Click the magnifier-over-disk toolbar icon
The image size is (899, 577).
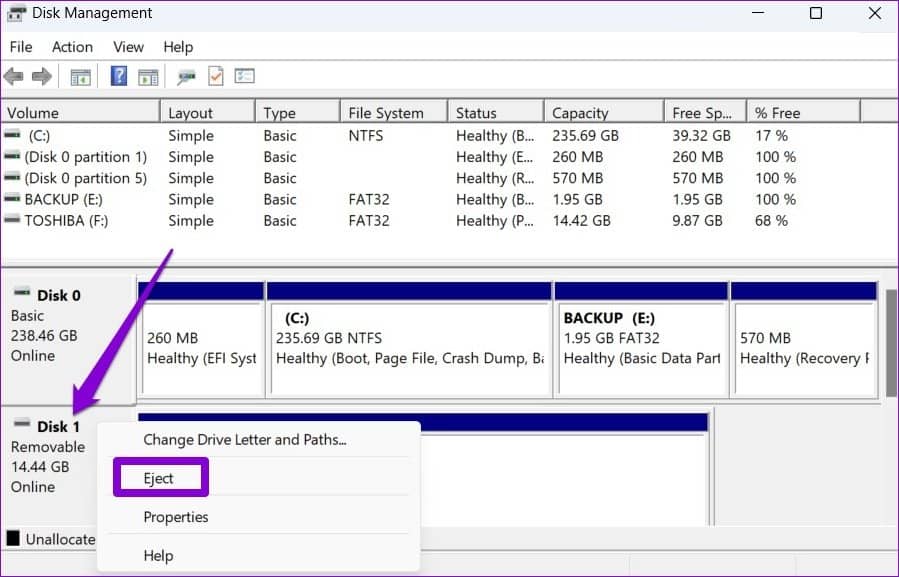pyautogui.click(x=185, y=76)
